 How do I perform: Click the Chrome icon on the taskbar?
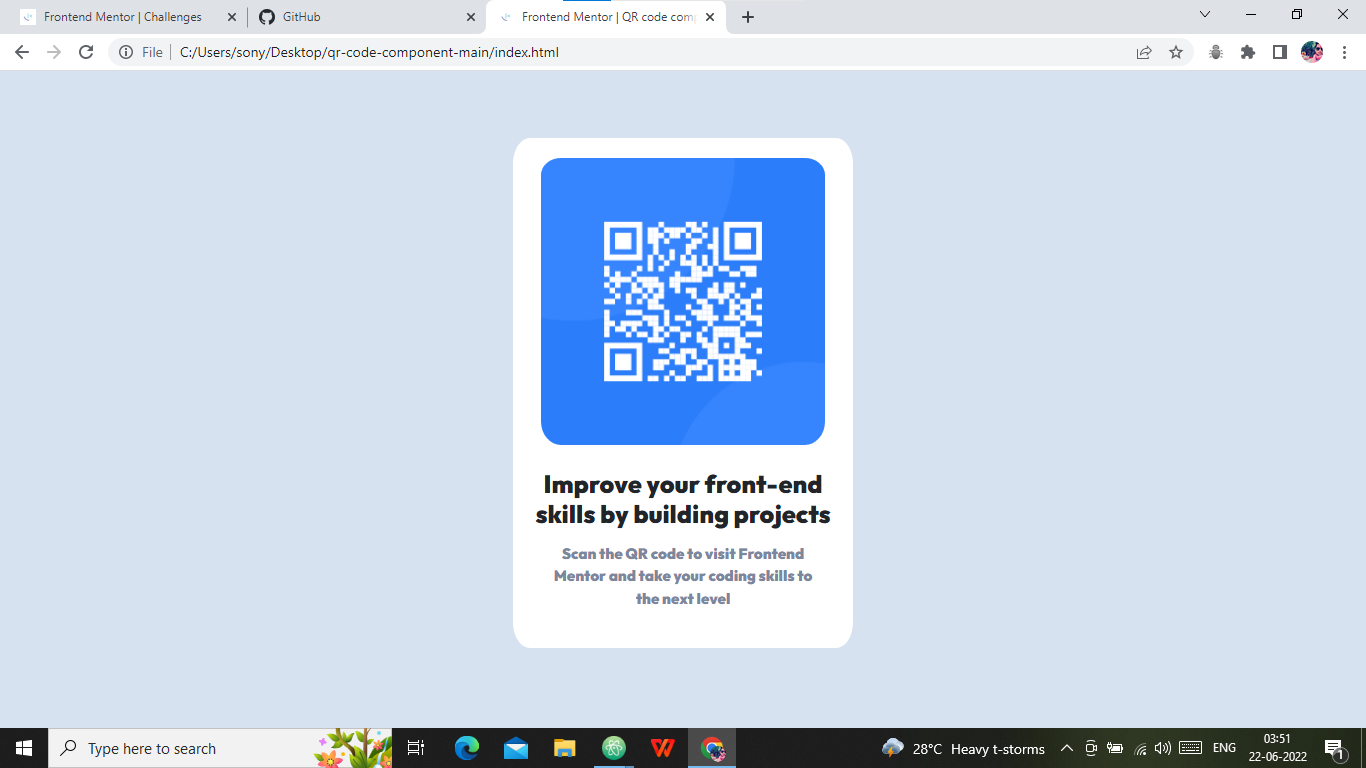712,748
